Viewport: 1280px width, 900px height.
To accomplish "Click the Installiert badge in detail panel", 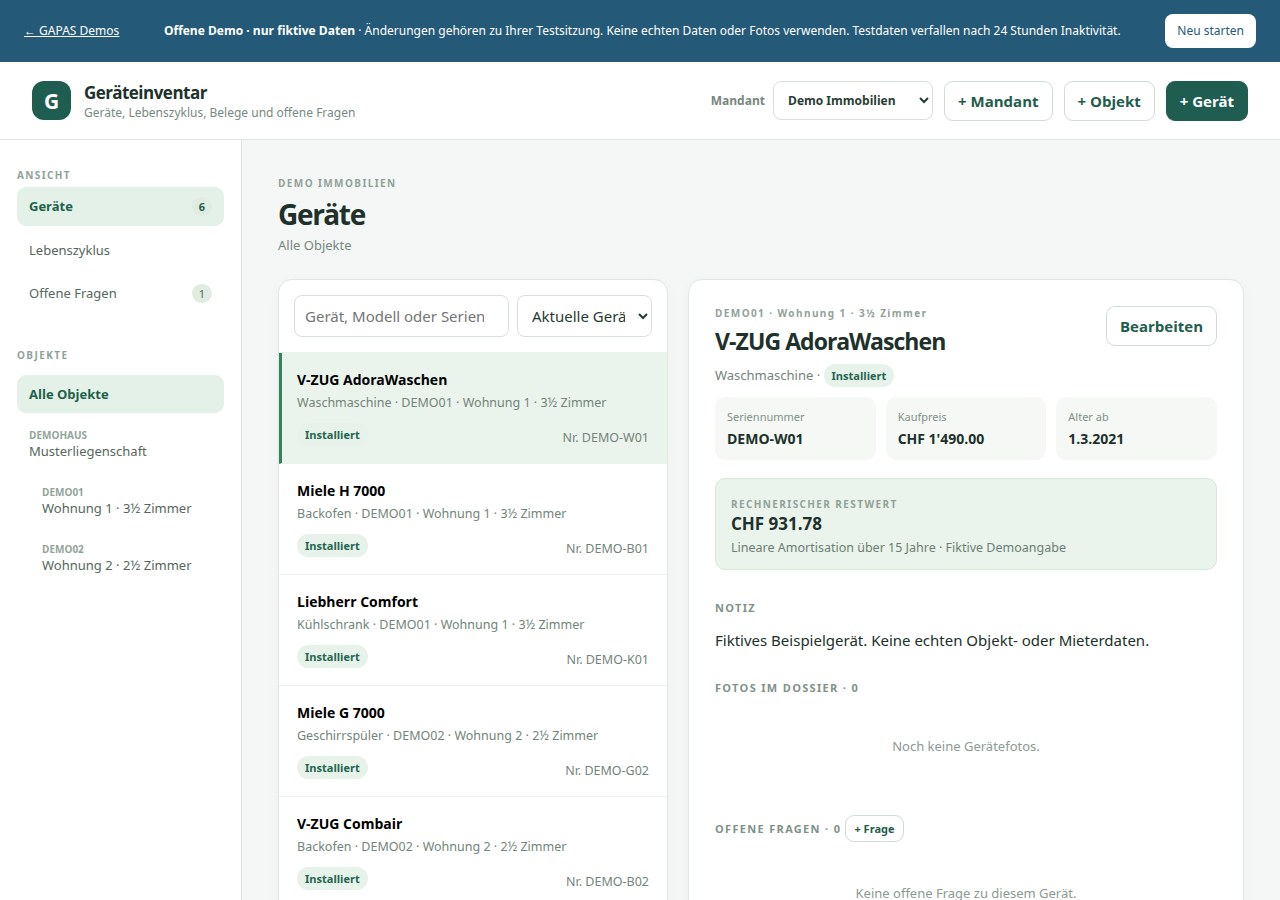I will click(859, 376).
